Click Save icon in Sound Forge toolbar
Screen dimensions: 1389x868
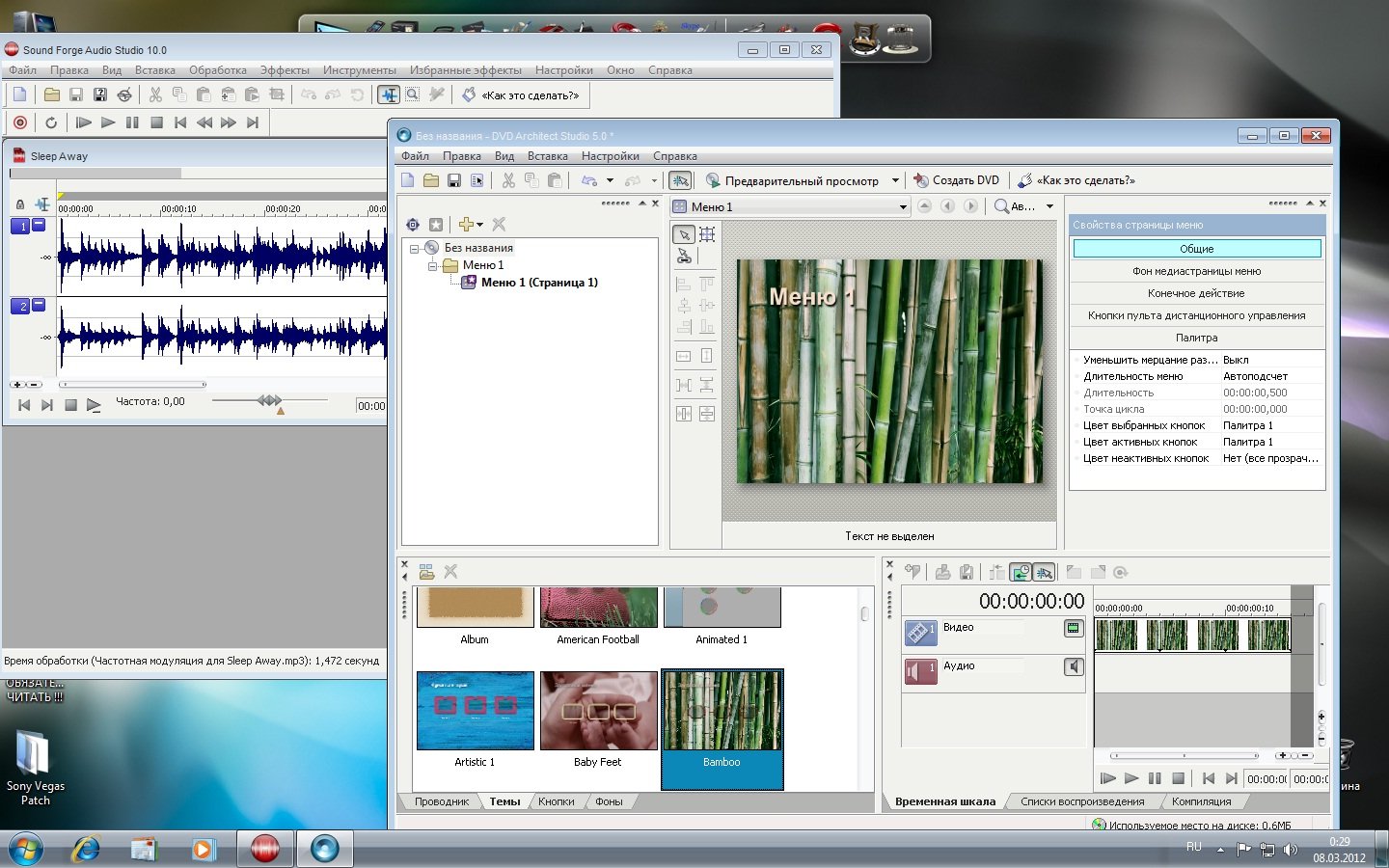(x=76, y=95)
